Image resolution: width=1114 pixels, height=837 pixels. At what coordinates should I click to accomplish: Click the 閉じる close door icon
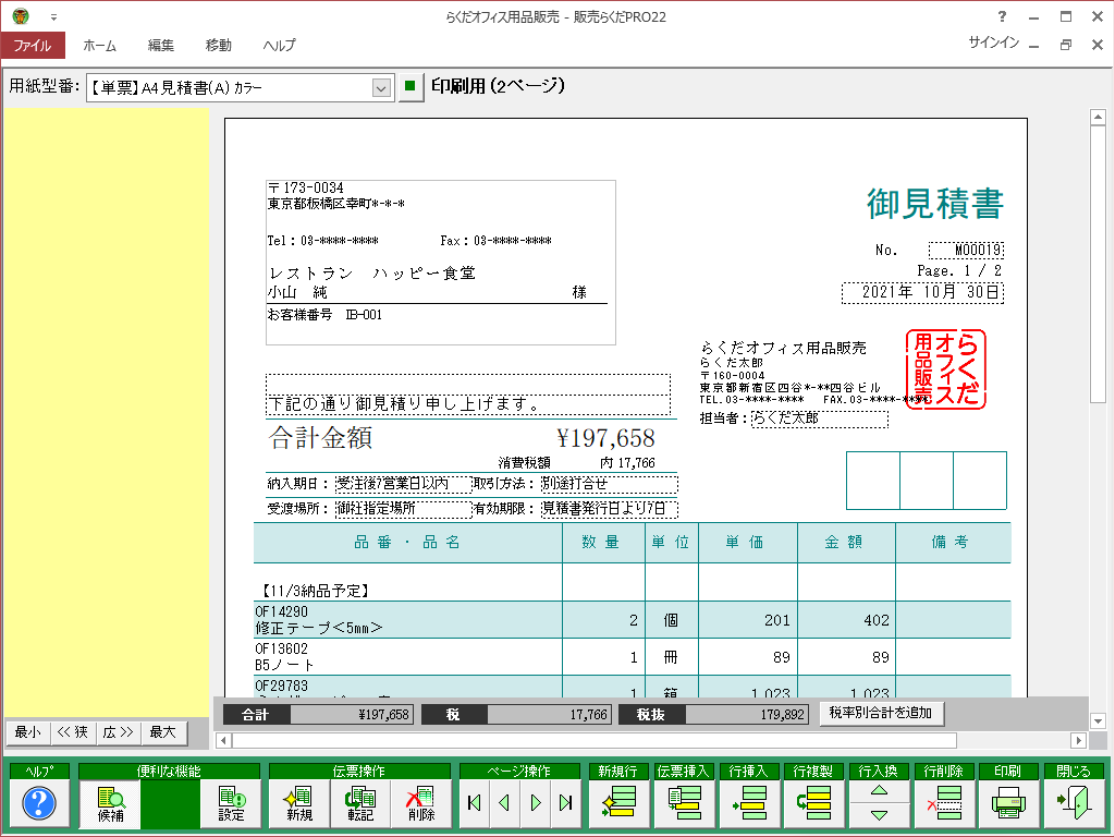click(1074, 802)
